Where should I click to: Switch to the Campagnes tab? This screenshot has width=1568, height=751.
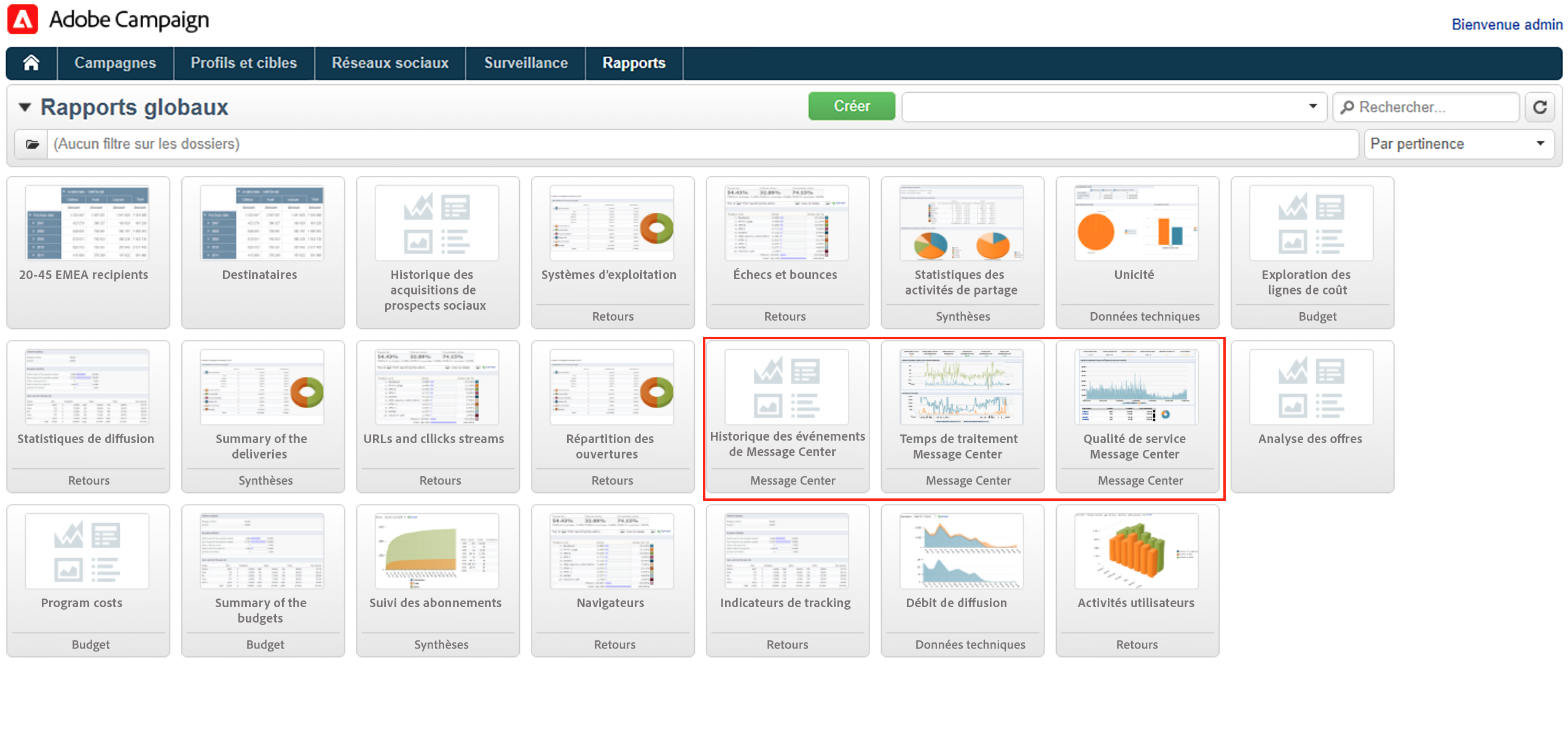click(115, 63)
